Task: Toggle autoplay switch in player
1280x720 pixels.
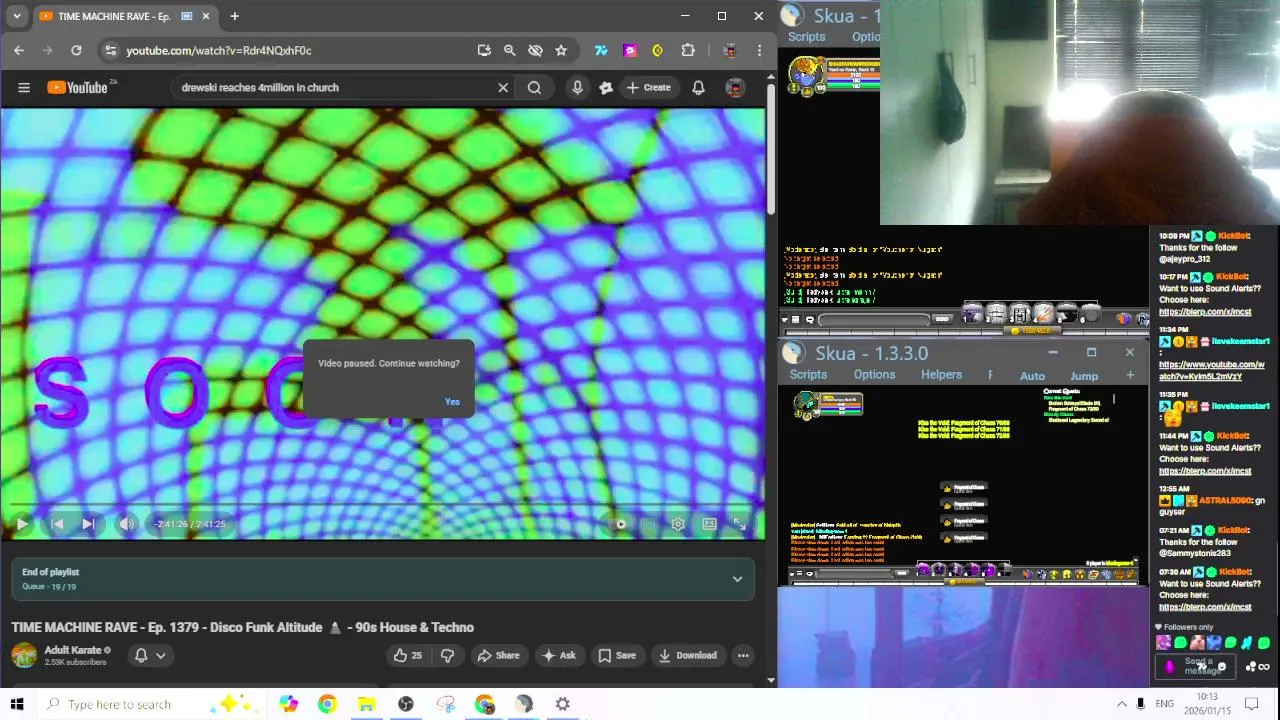Action: point(621,524)
